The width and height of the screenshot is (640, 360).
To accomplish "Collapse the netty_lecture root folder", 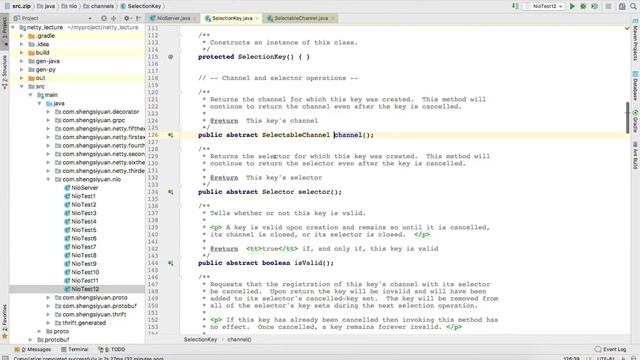I will click(x=13, y=27).
